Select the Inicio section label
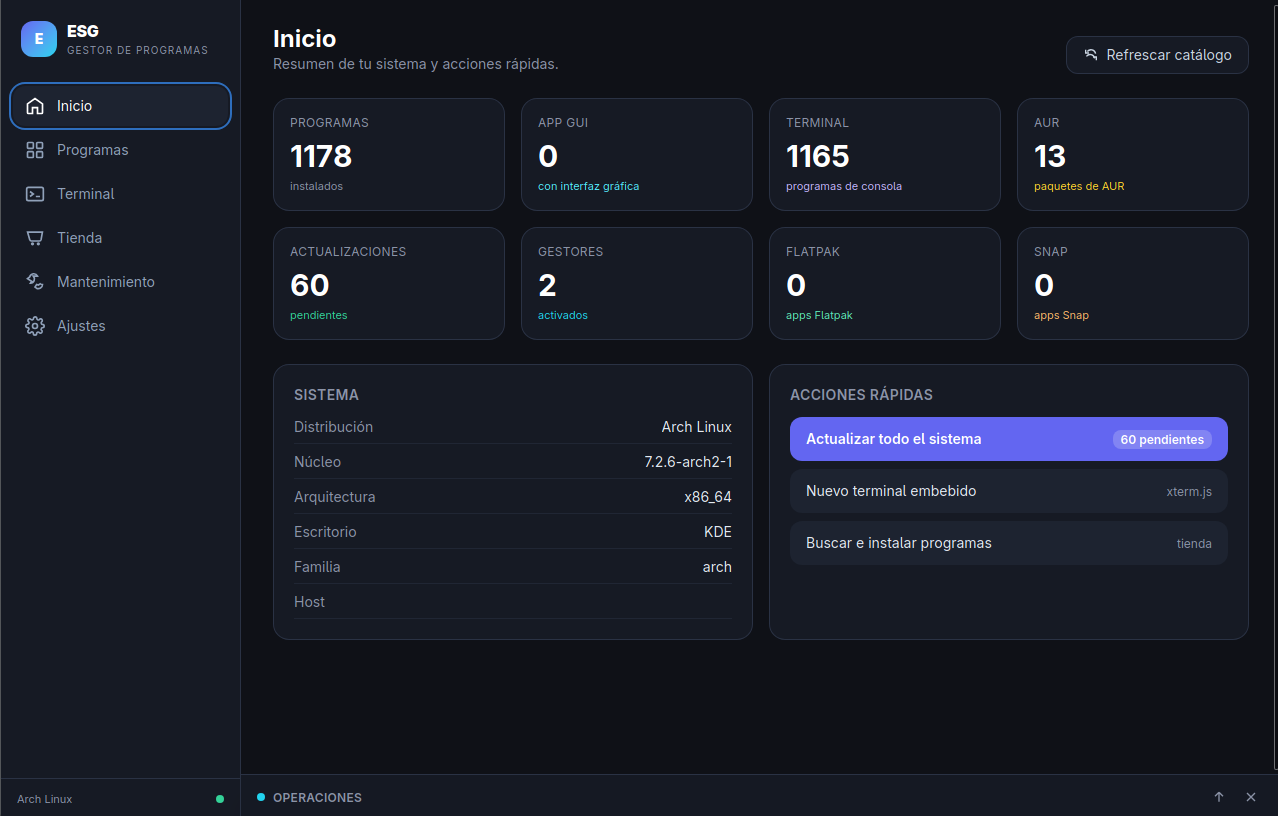 point(75,106)
